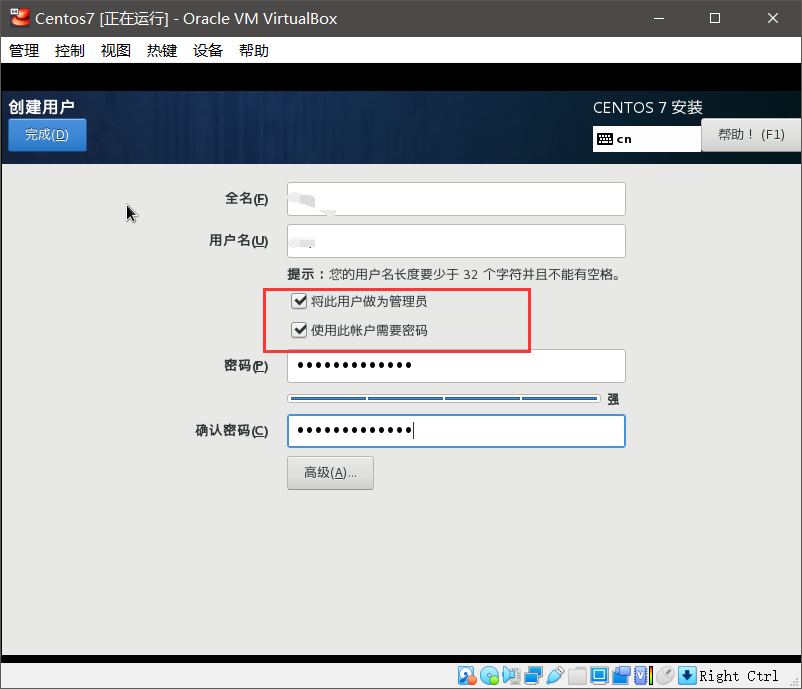
Task: Uncheck 使用此帐户需要密码
Action: pos(300,329)
